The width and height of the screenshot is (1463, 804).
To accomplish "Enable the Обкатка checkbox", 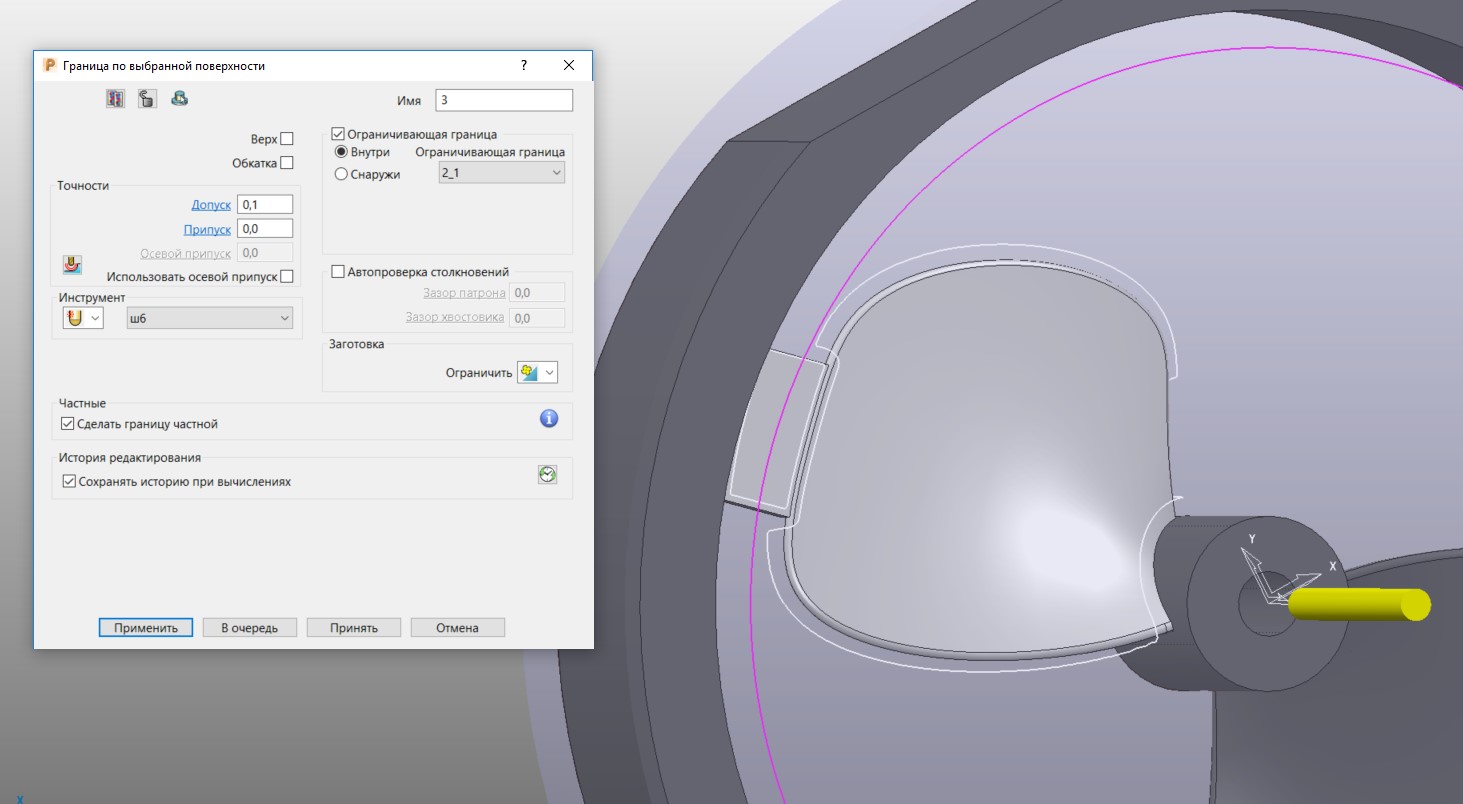I will coord(287,163).
